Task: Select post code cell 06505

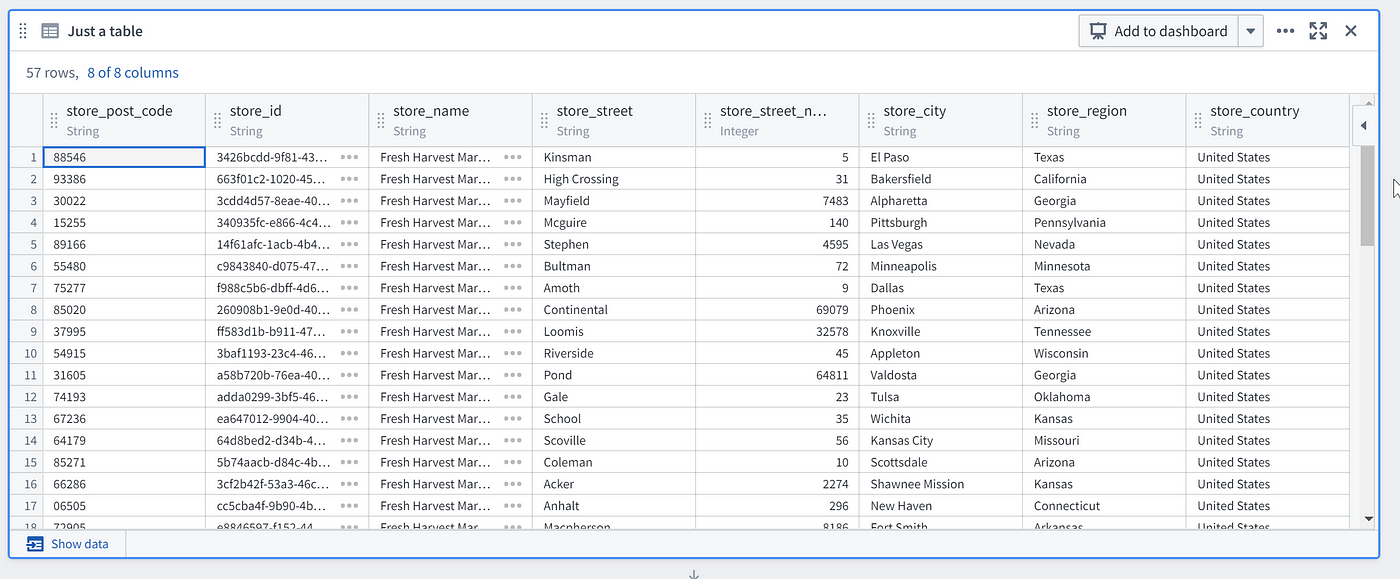Action: [x=124, y=506]
